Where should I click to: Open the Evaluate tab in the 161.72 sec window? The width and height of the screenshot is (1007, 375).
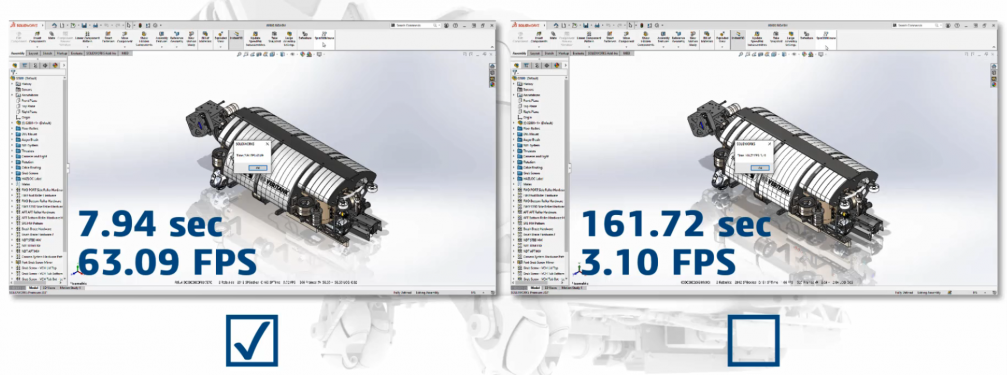[x=578, y=53]
